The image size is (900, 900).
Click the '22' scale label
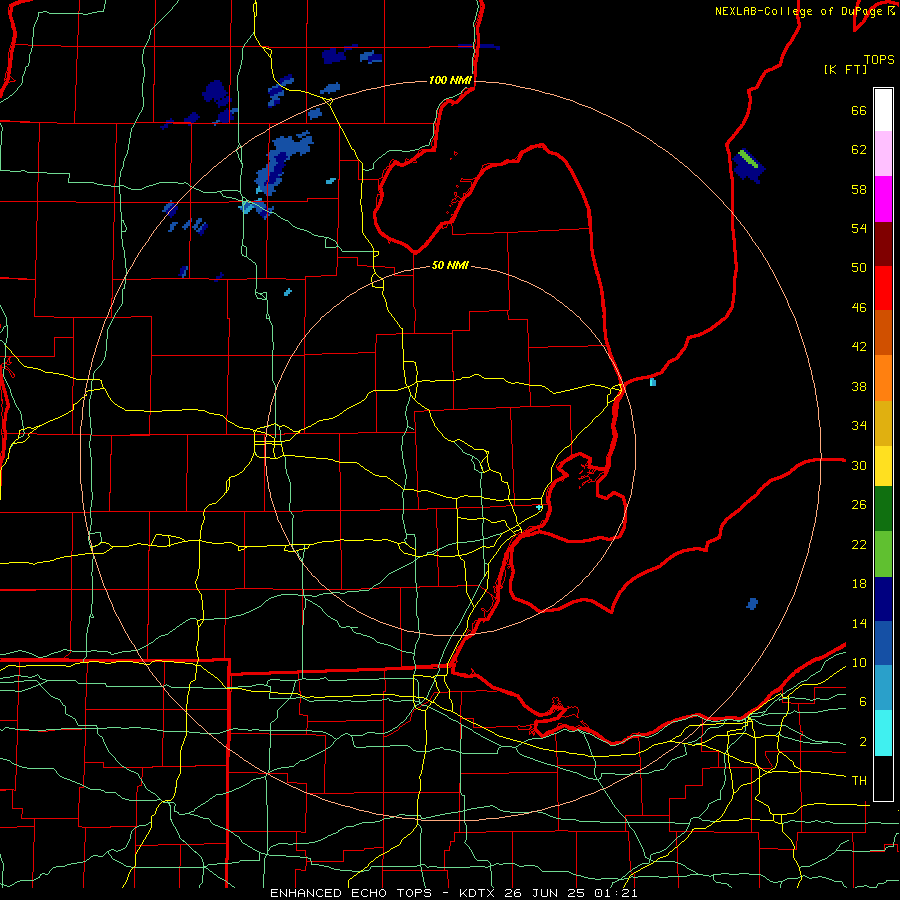(x=859, y=544)
